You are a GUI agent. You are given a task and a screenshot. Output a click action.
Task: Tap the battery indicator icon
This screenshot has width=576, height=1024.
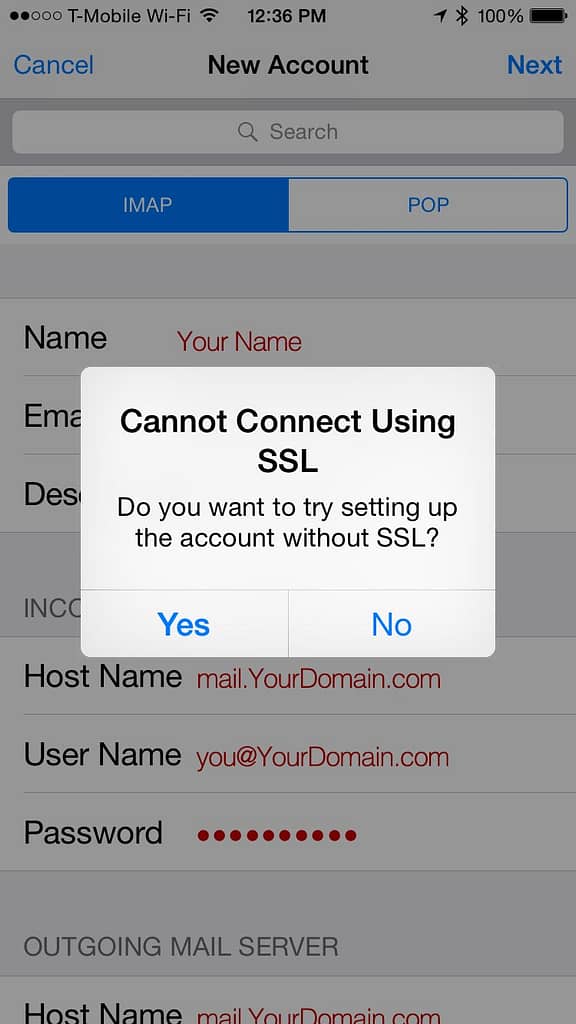(x=549, y=15)
